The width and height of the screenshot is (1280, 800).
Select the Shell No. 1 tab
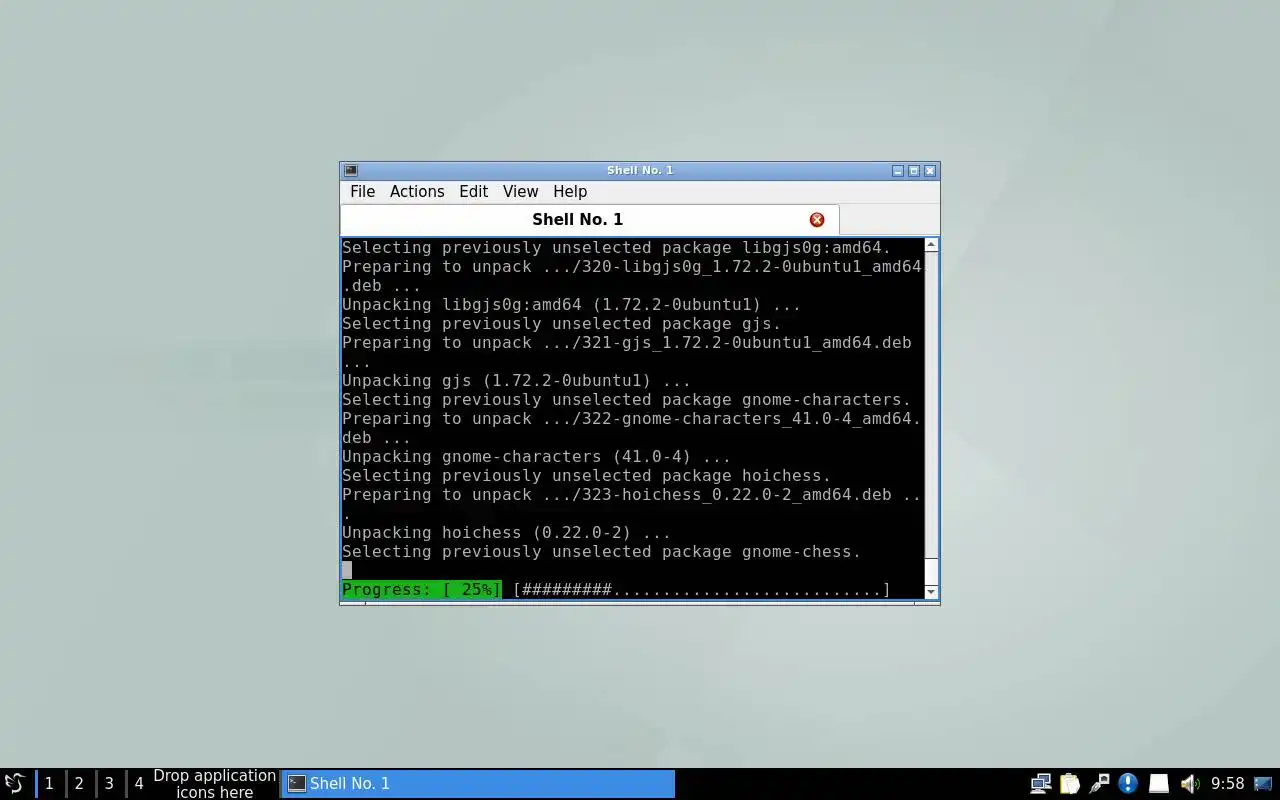click(590, 219)
